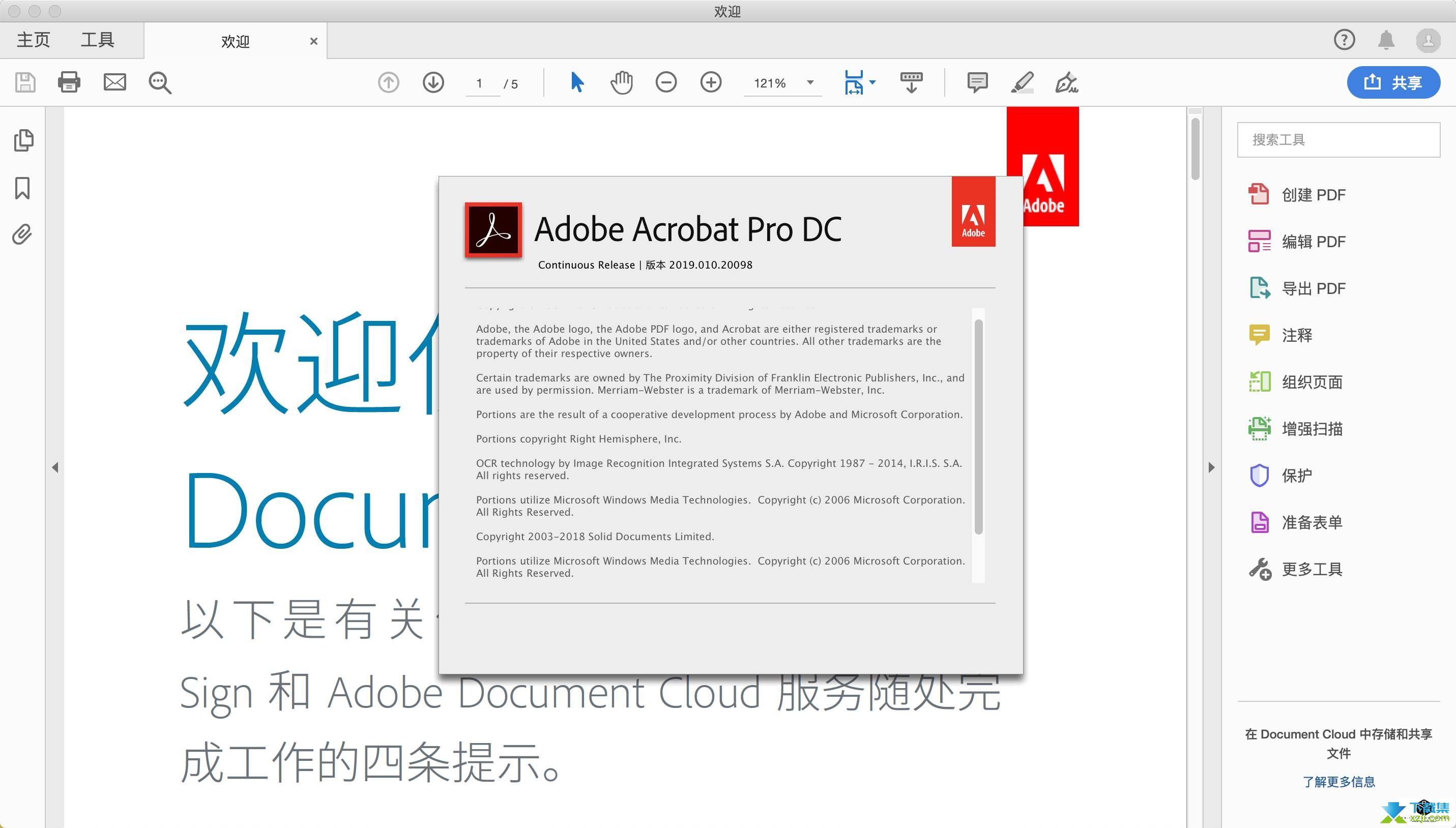Open the 增强扫描 tool

[x=1296, y=428]
